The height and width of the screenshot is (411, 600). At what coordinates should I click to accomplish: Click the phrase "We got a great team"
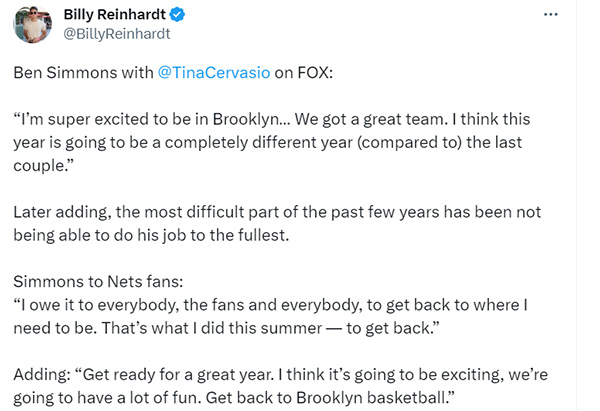(370, 119)
